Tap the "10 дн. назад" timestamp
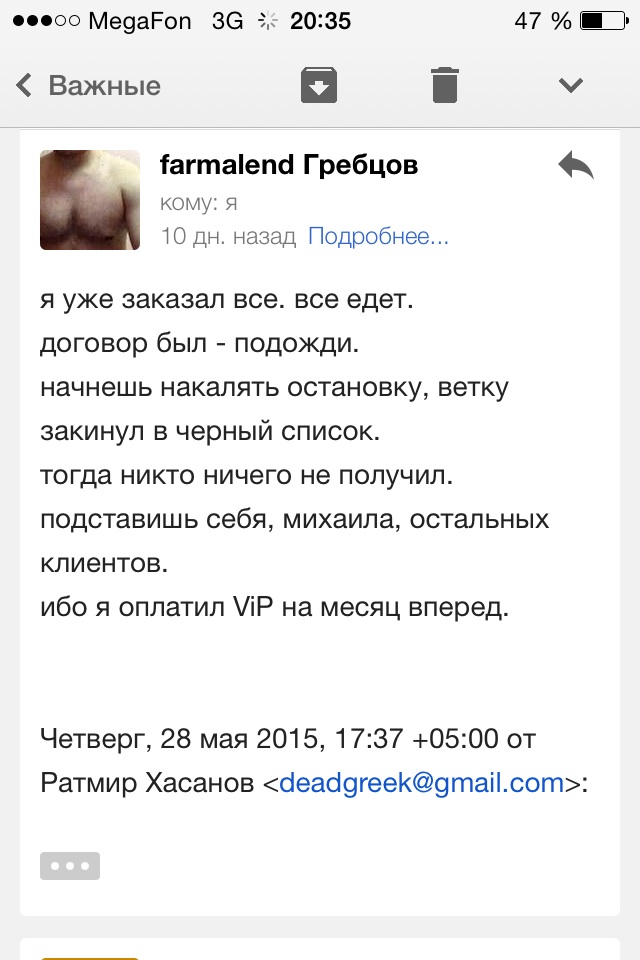The width and height of the screenshot is (640, 960). [228, 237]
